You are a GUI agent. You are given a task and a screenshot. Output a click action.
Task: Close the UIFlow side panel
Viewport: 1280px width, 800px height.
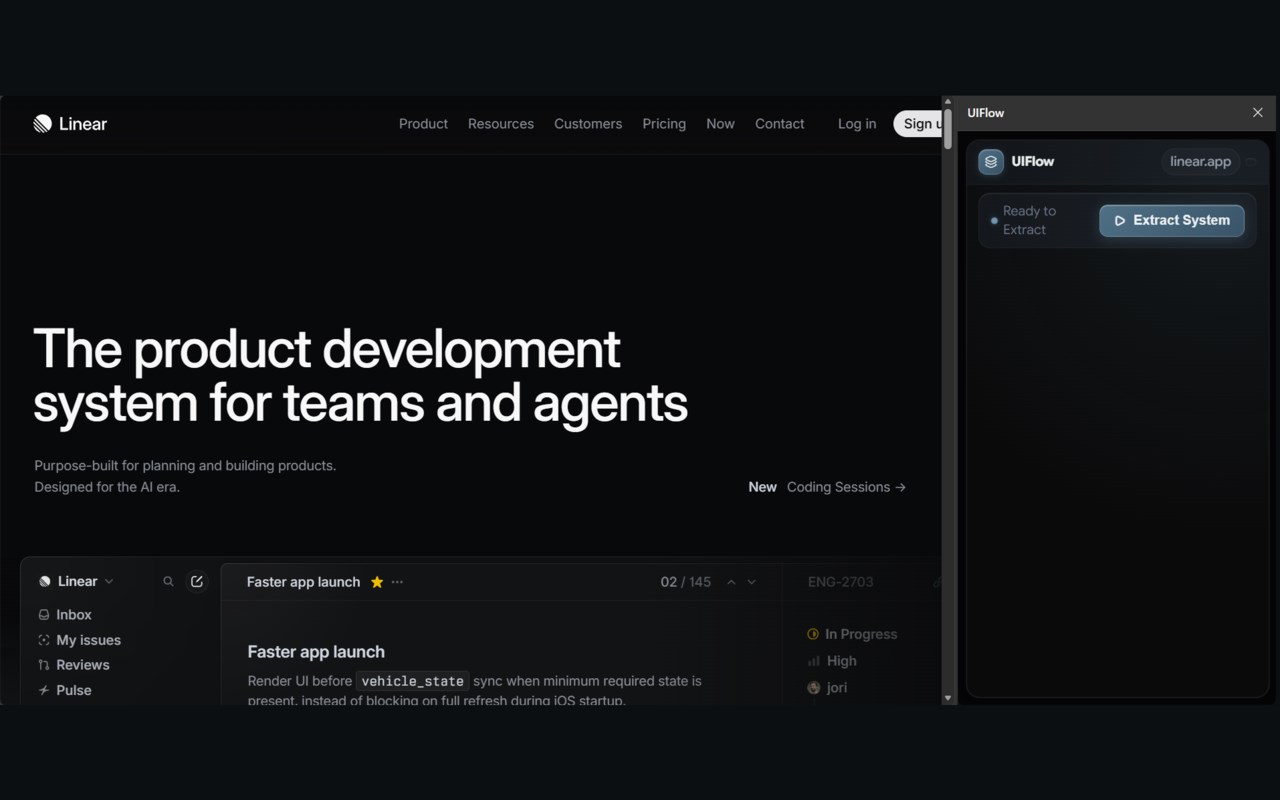1258,113
